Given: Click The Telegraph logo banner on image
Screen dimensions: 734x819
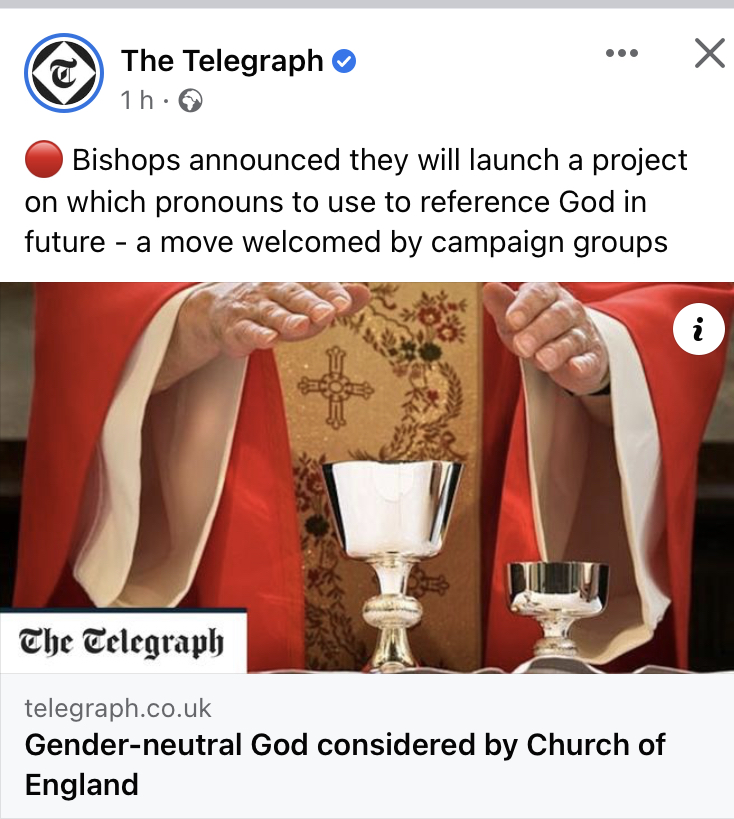Looking at the screenshot, I should (123, 642).
